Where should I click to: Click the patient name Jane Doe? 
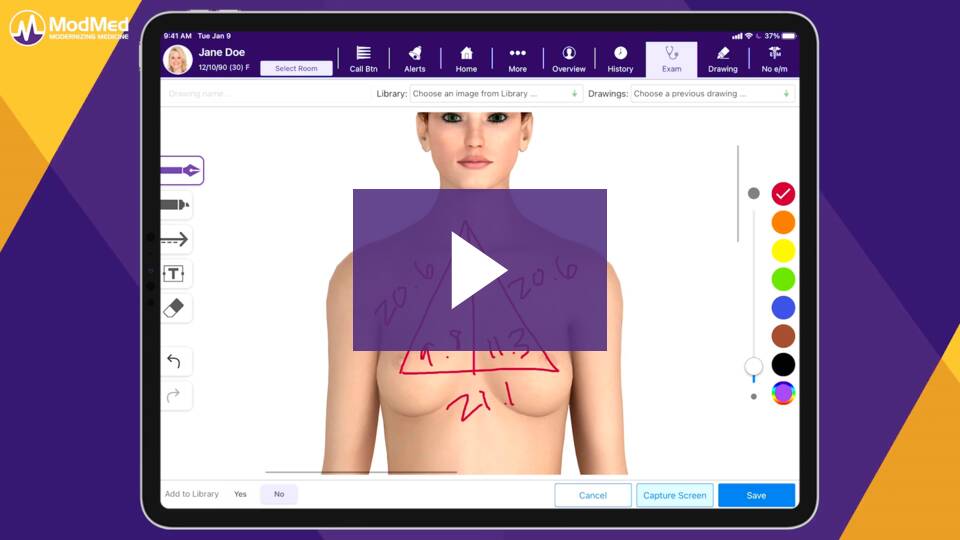pos(222,53)
